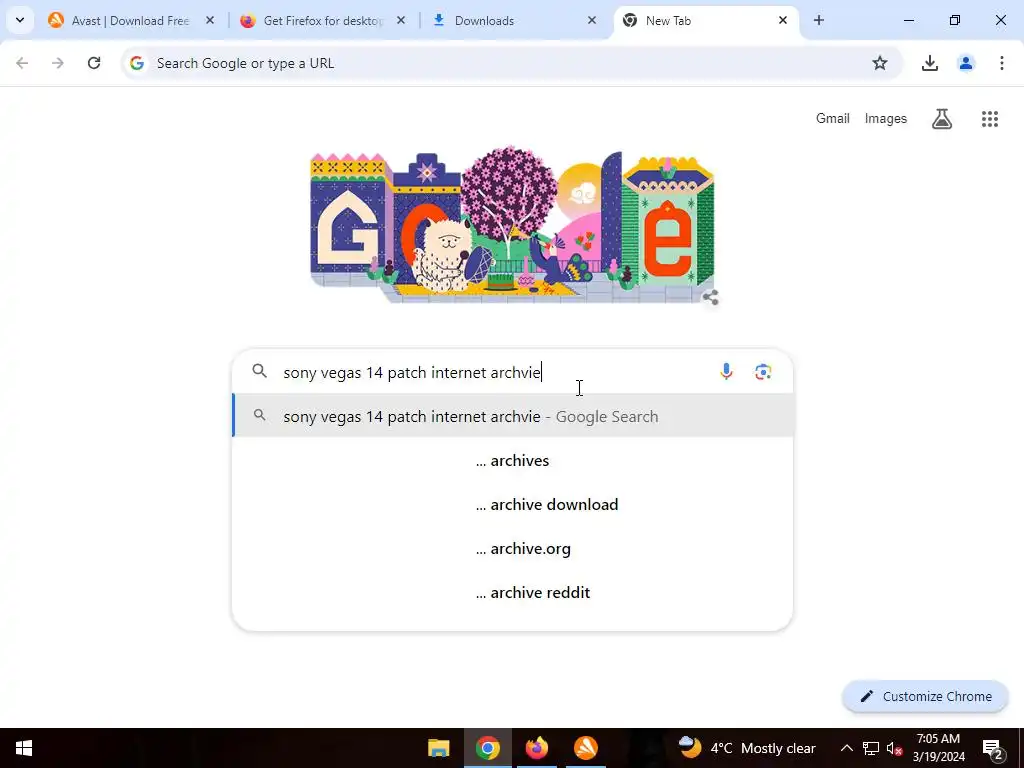1024x768 pixels.
Task: Share the Google Doodle
Action: (711, 298)
